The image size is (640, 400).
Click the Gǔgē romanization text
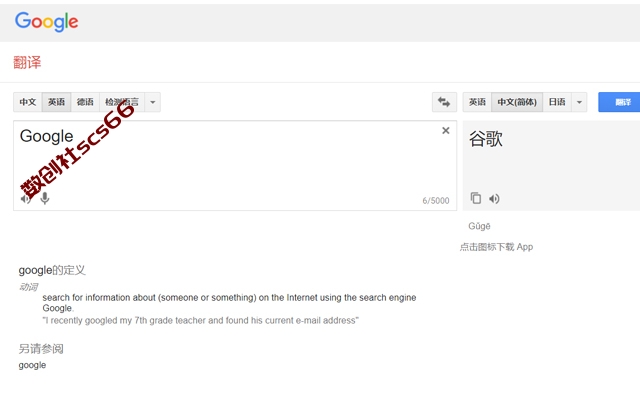(x=479, y=226)
